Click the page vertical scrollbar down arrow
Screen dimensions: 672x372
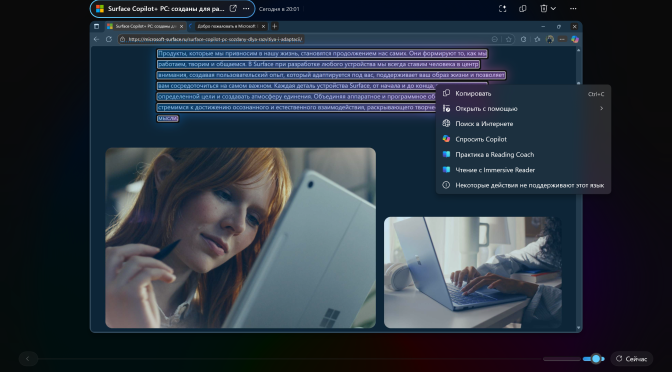click(579, 328)
